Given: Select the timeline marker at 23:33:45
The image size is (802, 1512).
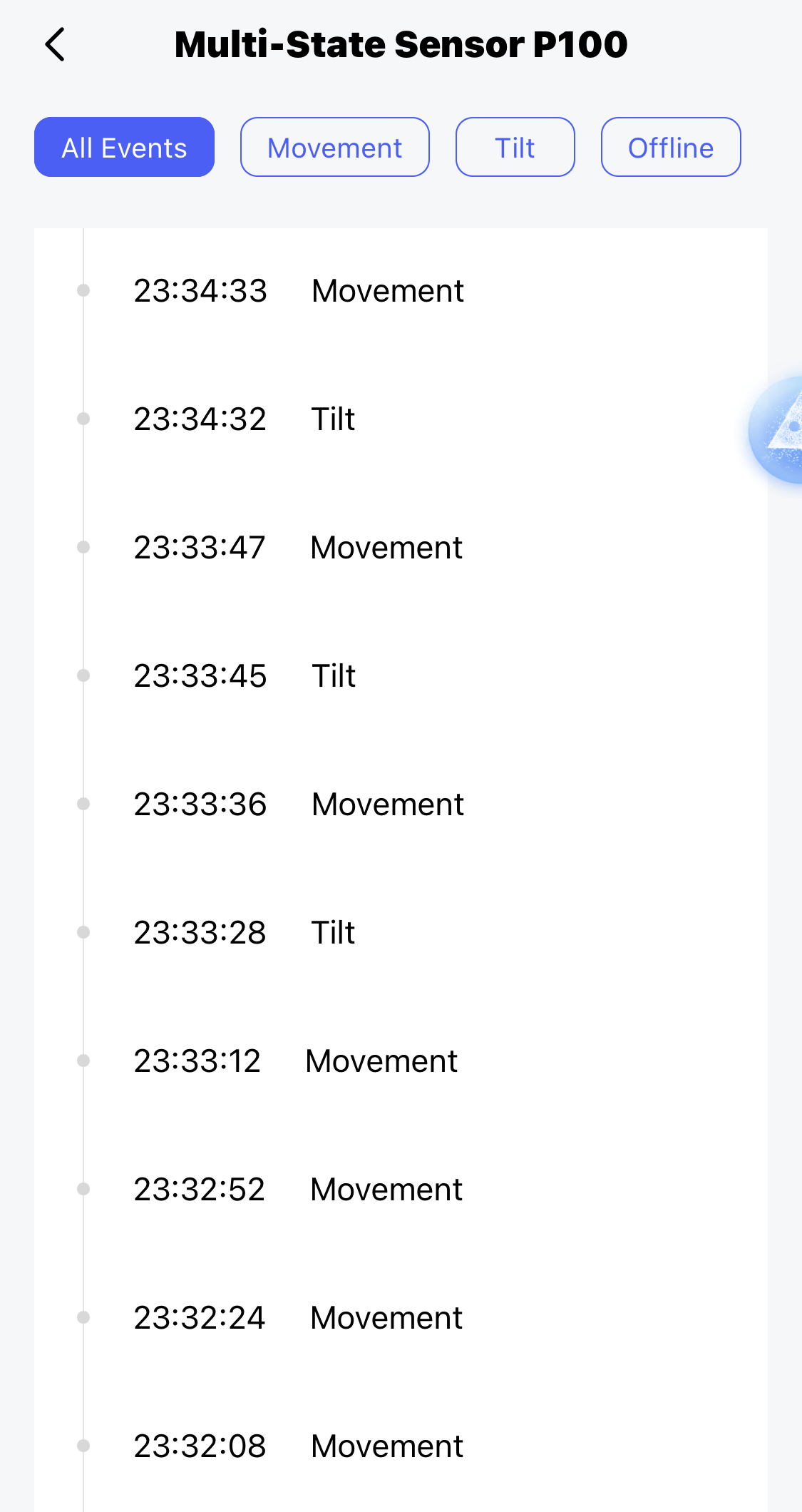Looking at the screenshot, I should tap(83, 675).
